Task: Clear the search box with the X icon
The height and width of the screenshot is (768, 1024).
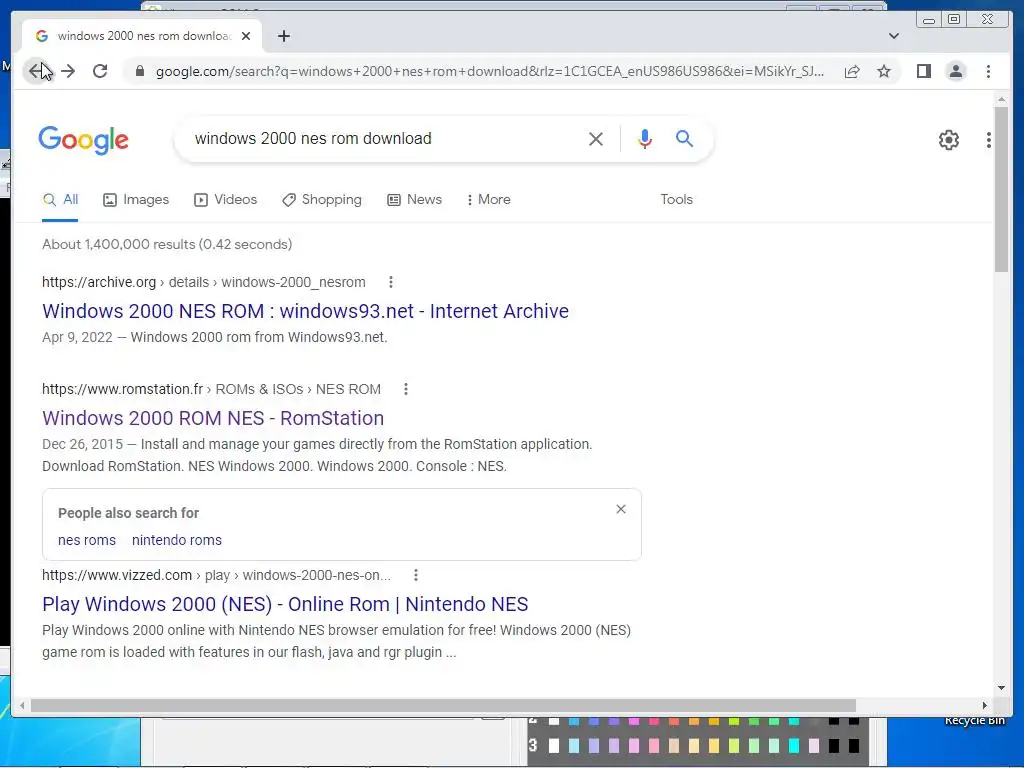Action: (596, 138)
